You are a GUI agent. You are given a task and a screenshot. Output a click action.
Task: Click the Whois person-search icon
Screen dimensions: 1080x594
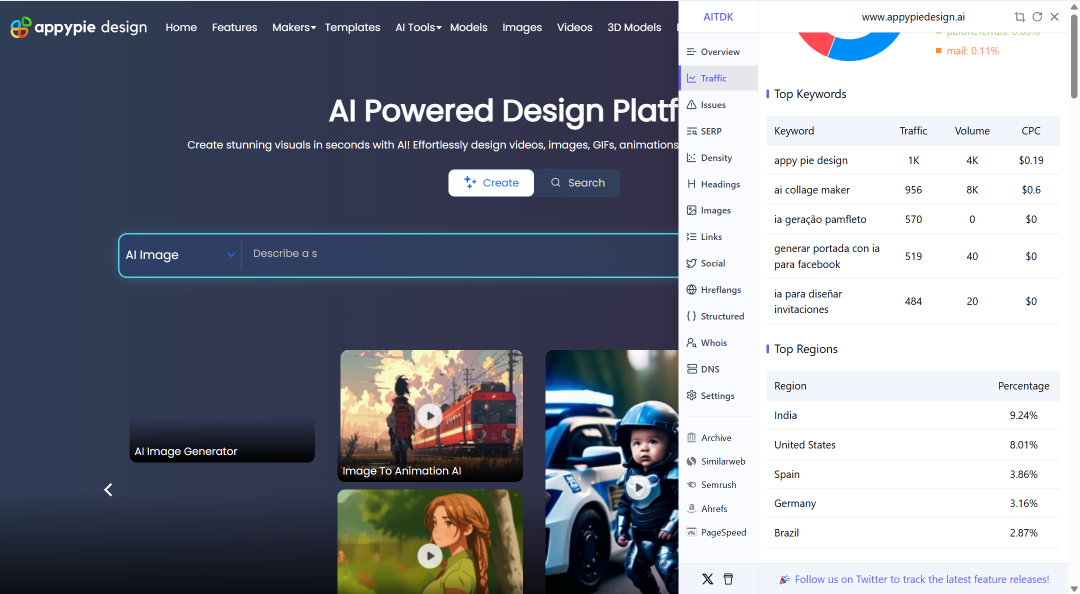[692, 342]
